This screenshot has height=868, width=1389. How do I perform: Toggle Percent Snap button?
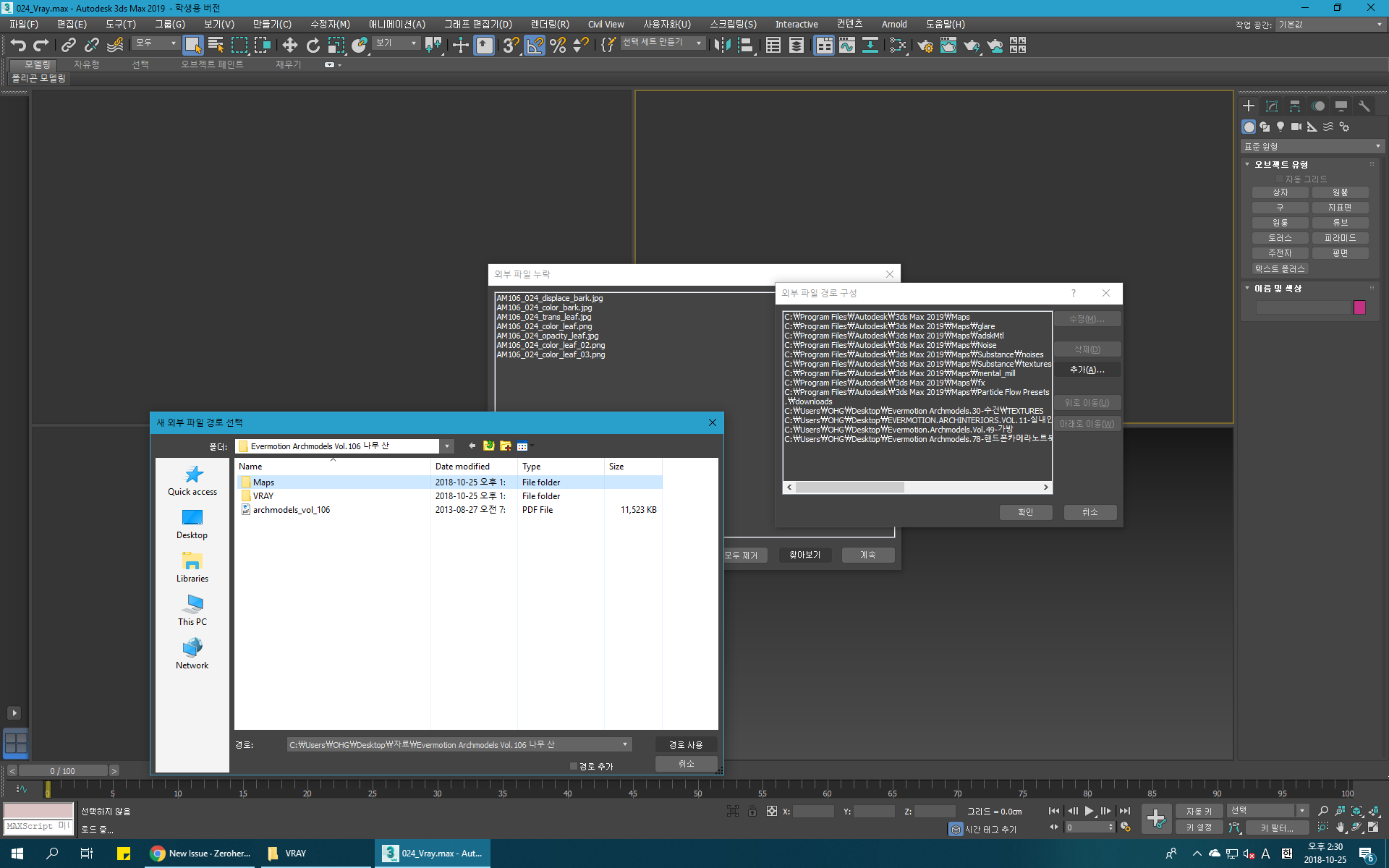point(558,46)
